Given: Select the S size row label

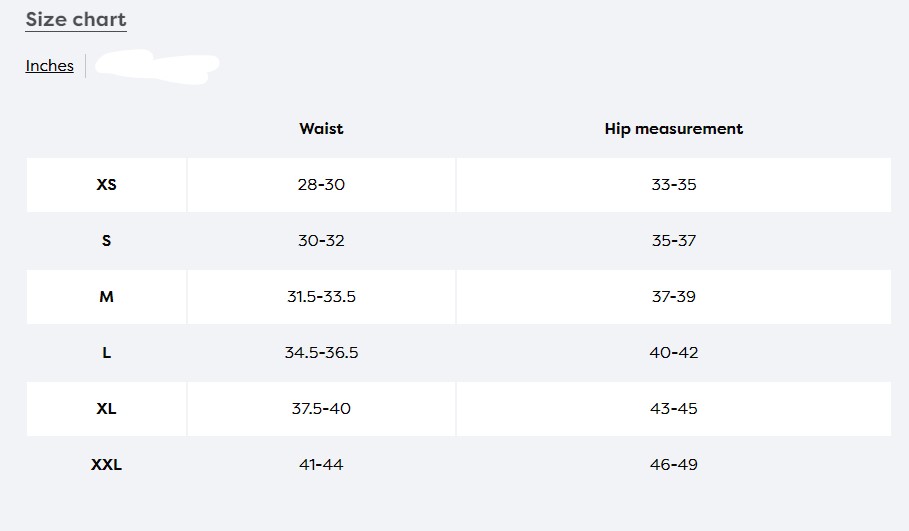Looking at the screenshot, I should (x=106, y=241).
